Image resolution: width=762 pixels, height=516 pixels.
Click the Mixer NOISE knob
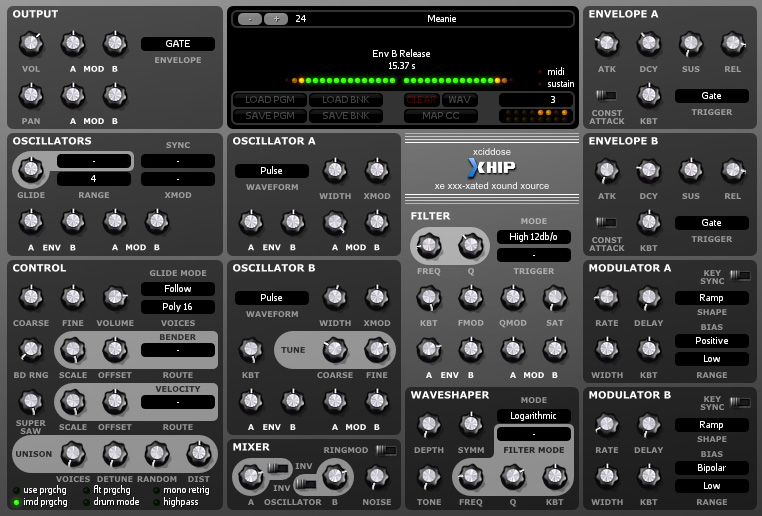[377, 477]
